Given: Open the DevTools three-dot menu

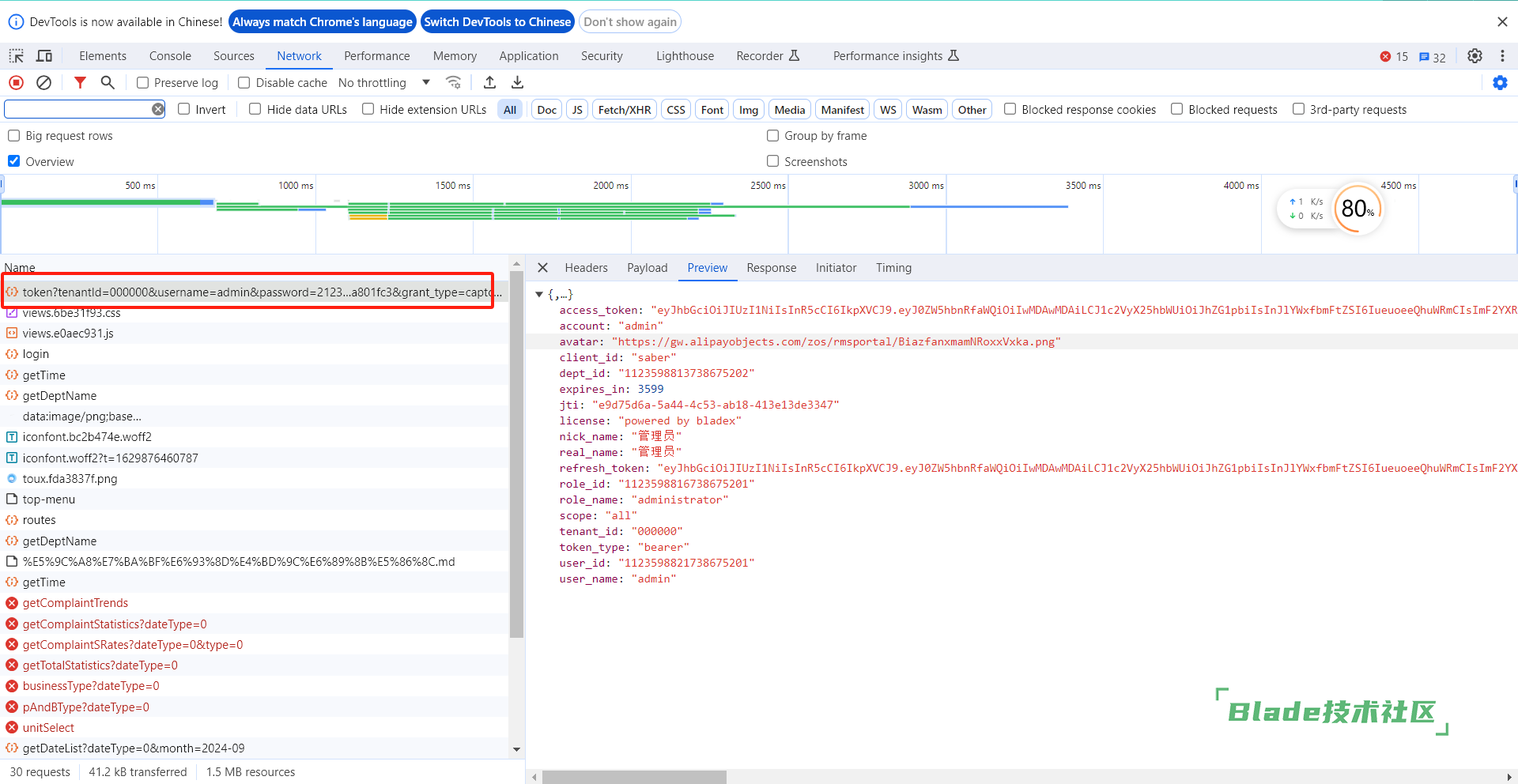Looking at the screenshot, I should (x=1502, y=56).
